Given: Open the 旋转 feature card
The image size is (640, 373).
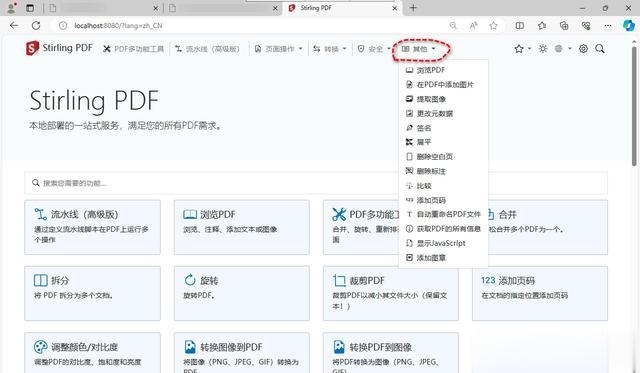Looking at the screenshot, I should click(x=242, y=293).
